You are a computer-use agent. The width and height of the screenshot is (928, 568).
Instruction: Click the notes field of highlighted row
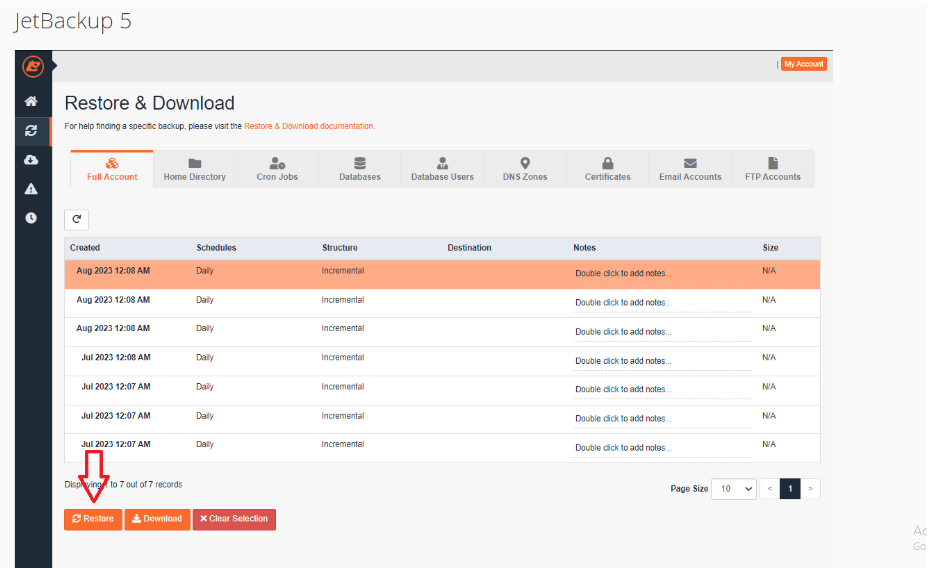pos(662,274)
